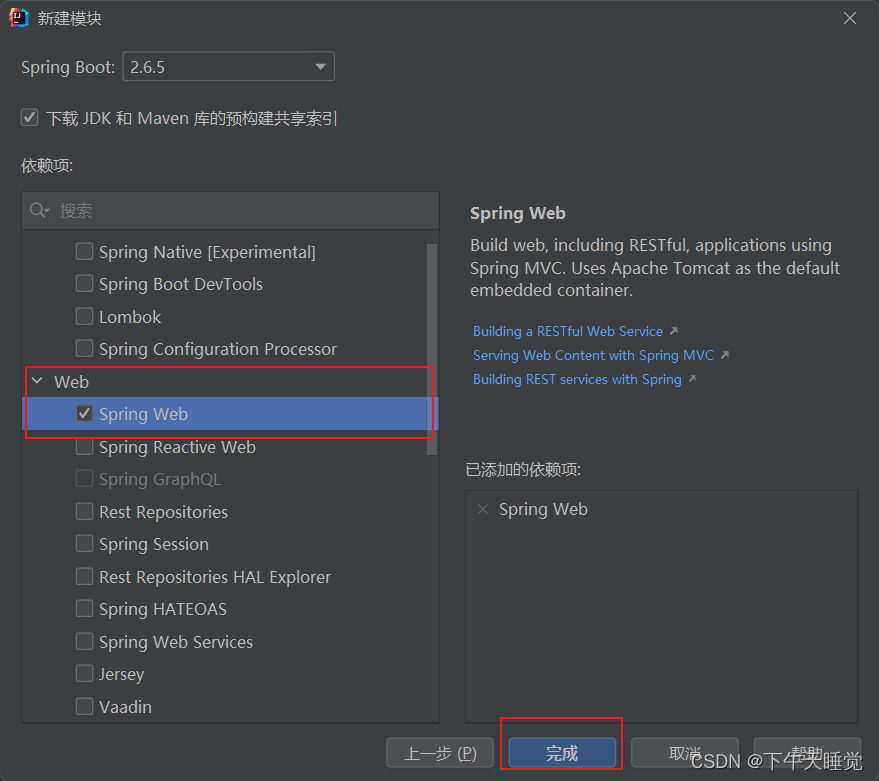Uncheck the Spring Web checkbox
Viewport: 879px width, 781px height.
point(84,414)
